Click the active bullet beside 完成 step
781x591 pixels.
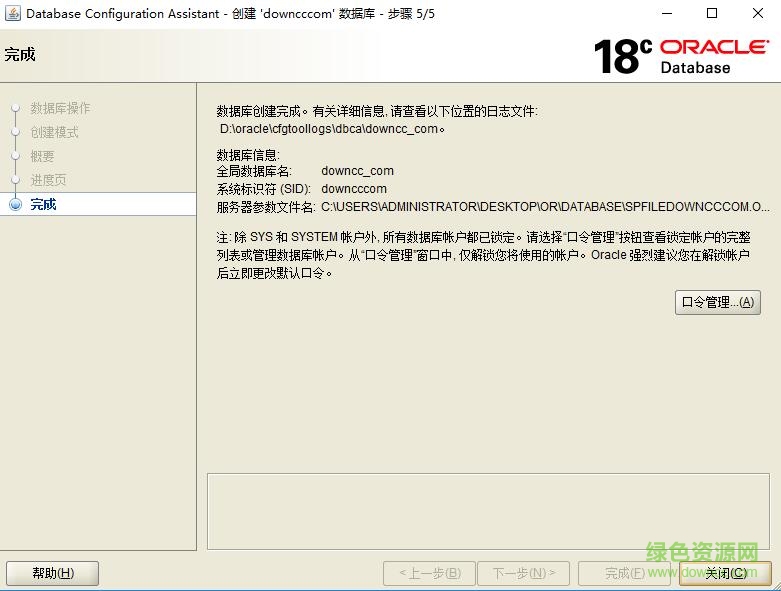15,204
